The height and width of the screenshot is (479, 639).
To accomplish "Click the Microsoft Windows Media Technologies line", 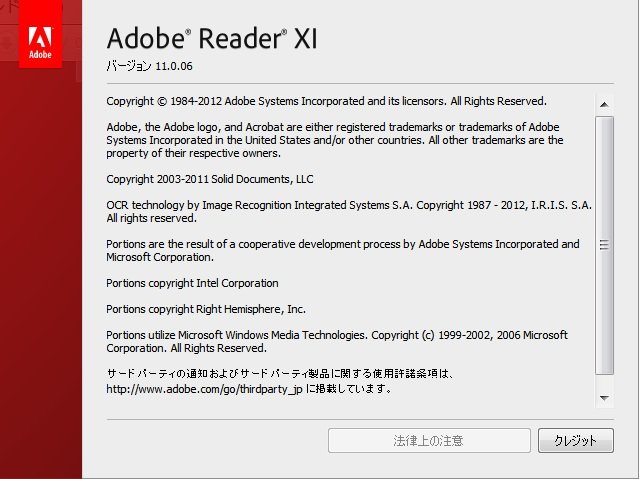I will tap(337, 342).
